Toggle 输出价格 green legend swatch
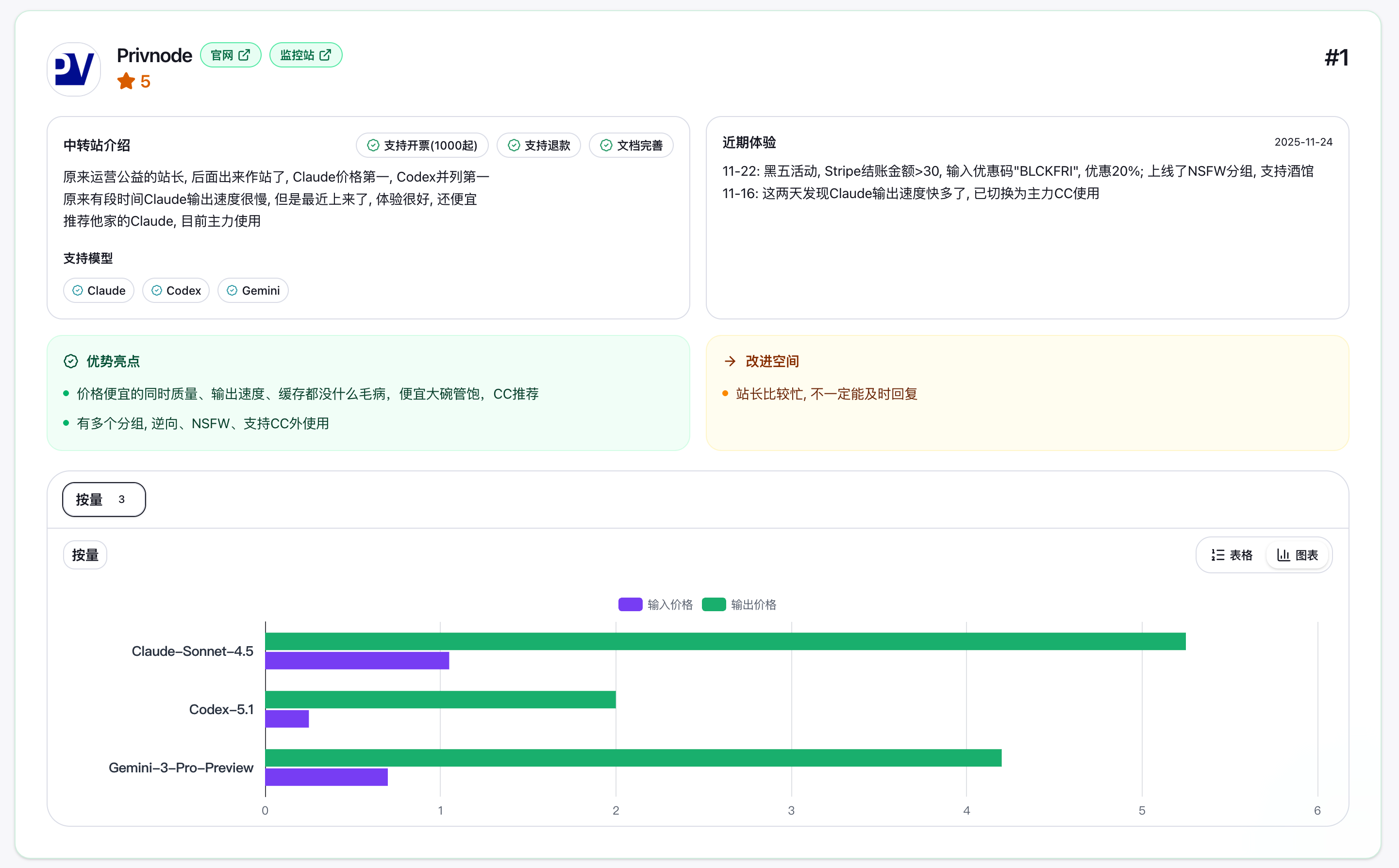Screen dimensions: 1399x868 (x=714, y=604)
